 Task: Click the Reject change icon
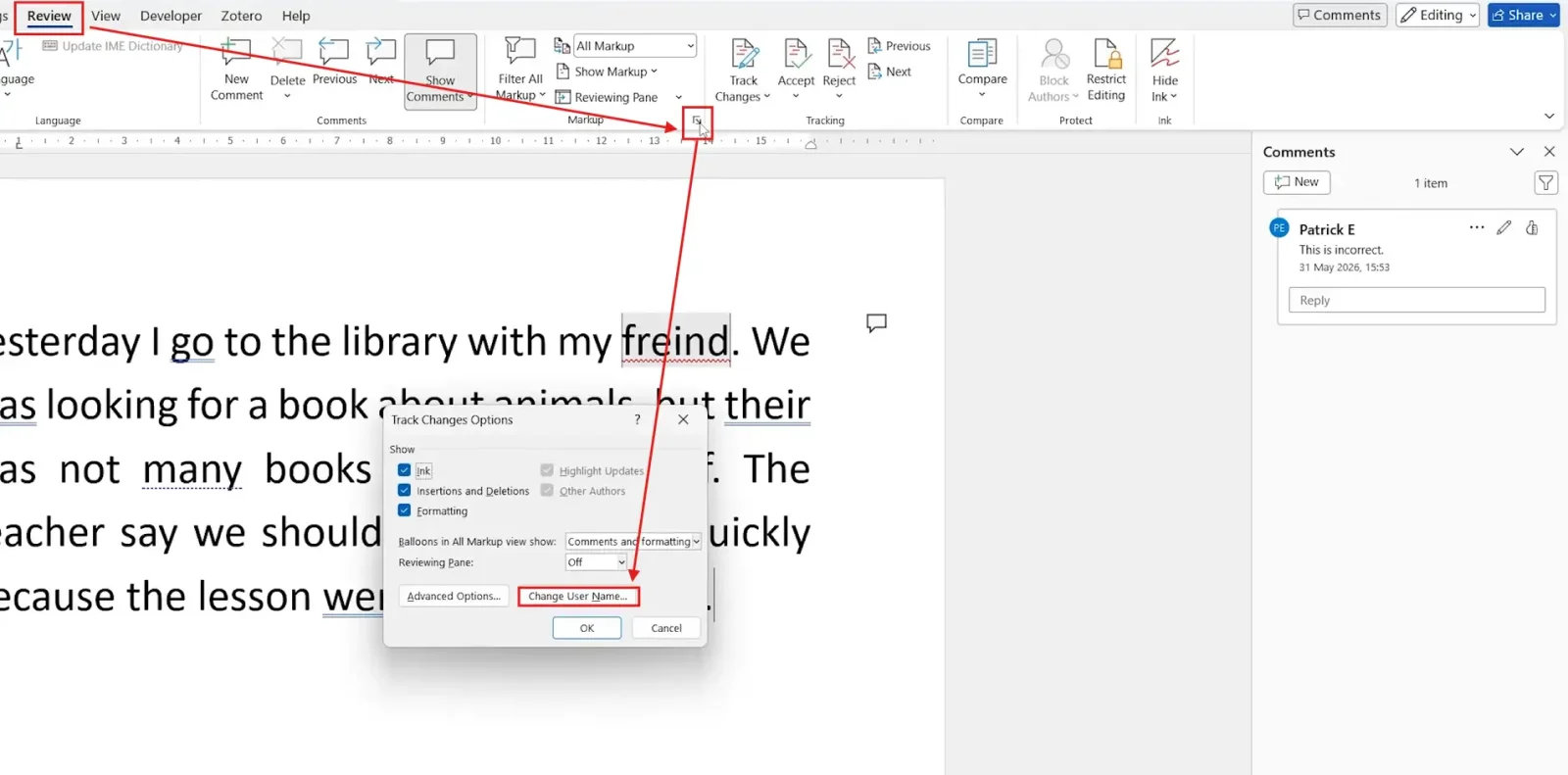(840, 54)
